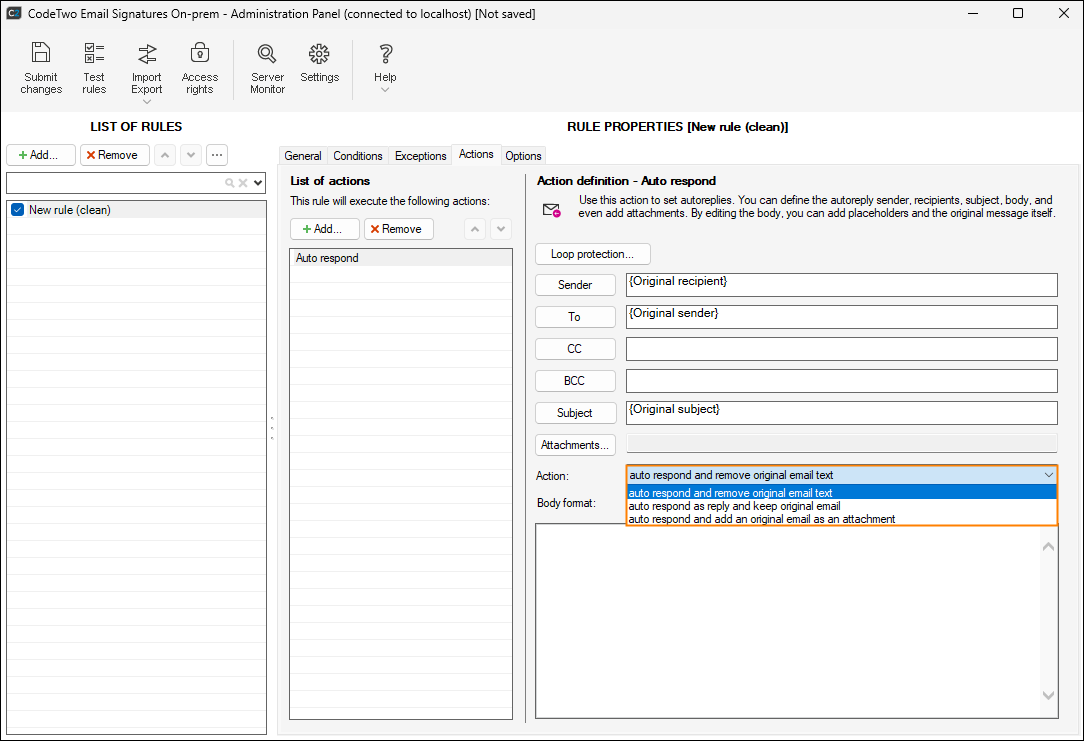The width and height of the screenshot is (1084, 741).
Task: Uncheck the New rule (clean) checkbox
Action: coord(17,210)
